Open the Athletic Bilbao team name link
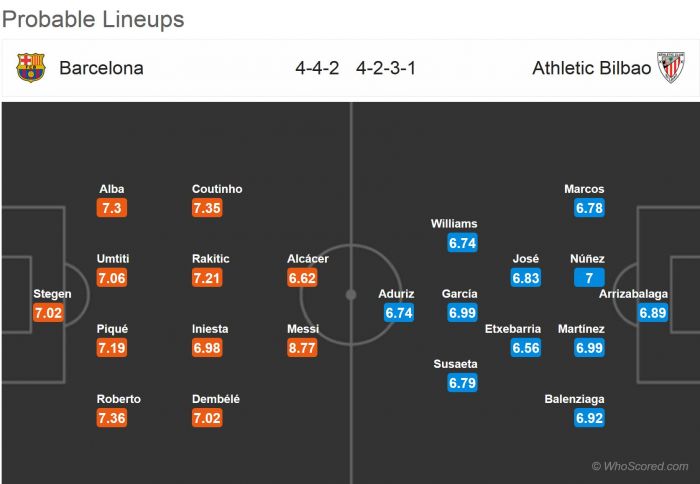Viewport: 700px width, 484px height. (592, 69)
